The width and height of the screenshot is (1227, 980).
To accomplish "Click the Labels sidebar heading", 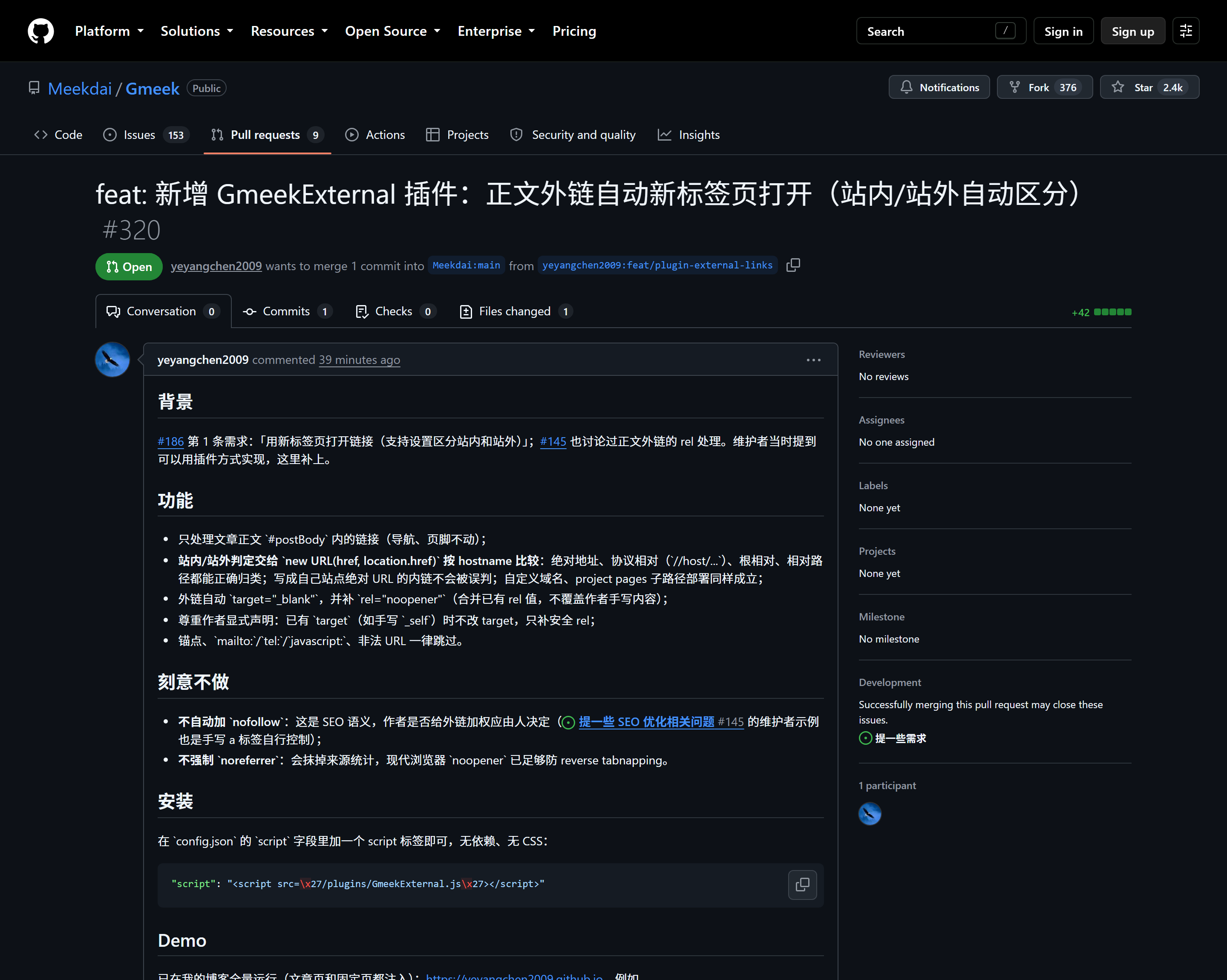I will tap(873, 485).
